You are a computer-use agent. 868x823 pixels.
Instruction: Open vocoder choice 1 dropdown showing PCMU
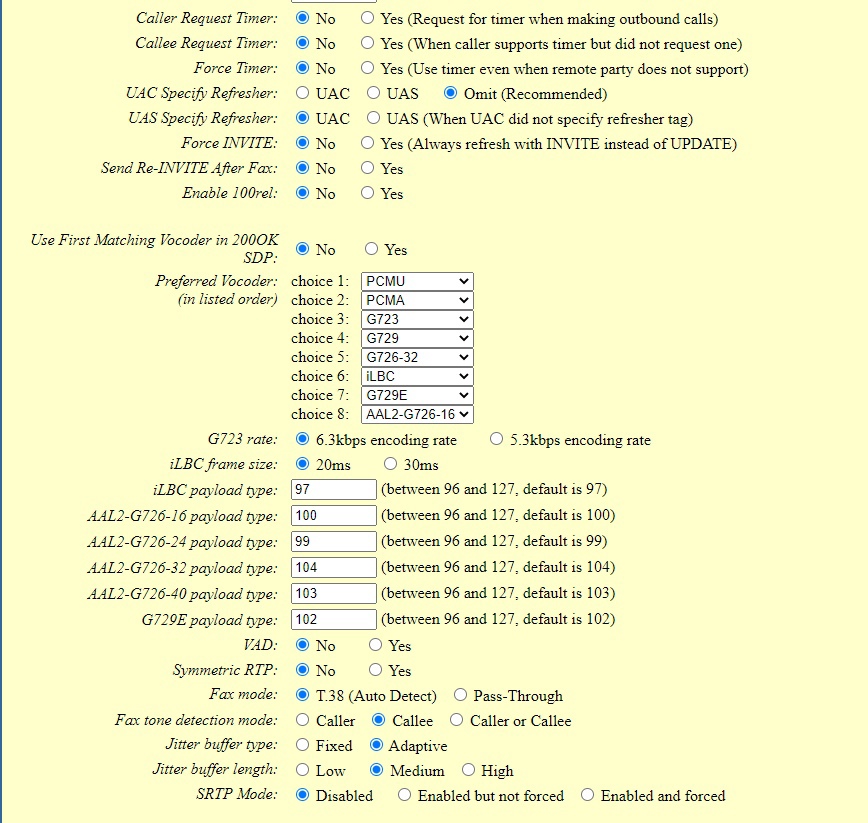point(417,281)
